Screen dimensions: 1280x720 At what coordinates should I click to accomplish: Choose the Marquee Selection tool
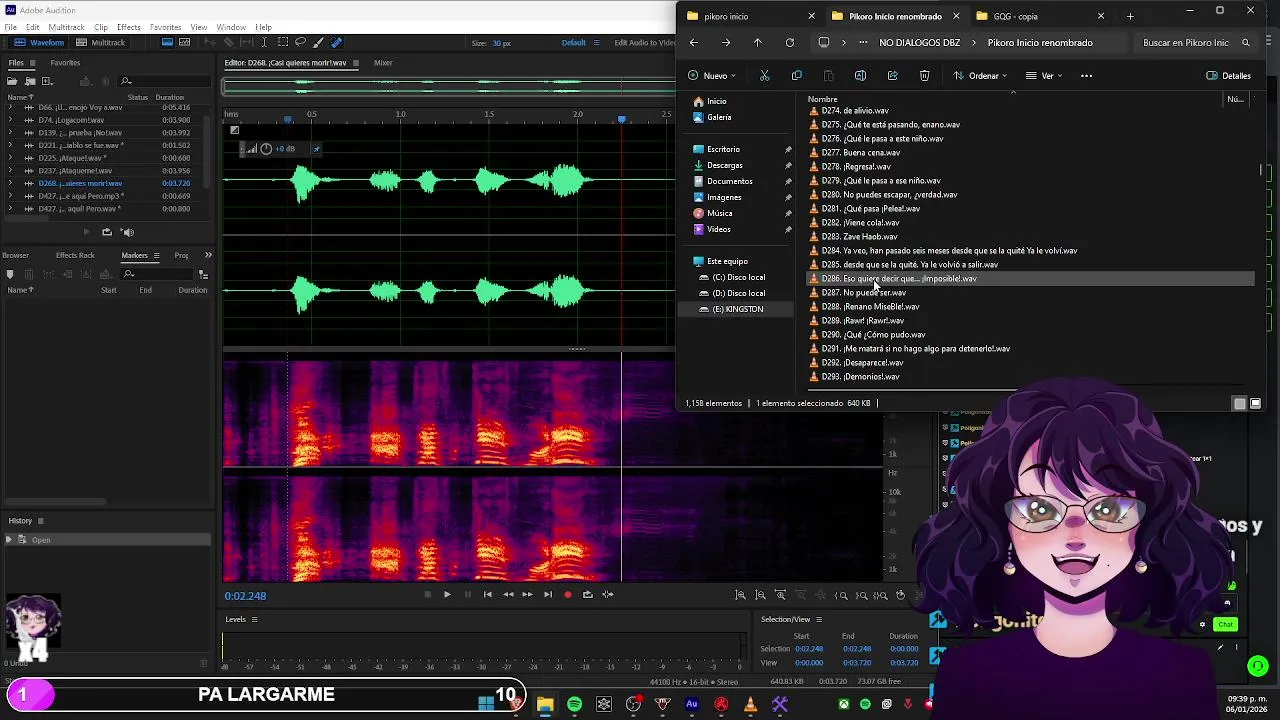coord(284,43)
